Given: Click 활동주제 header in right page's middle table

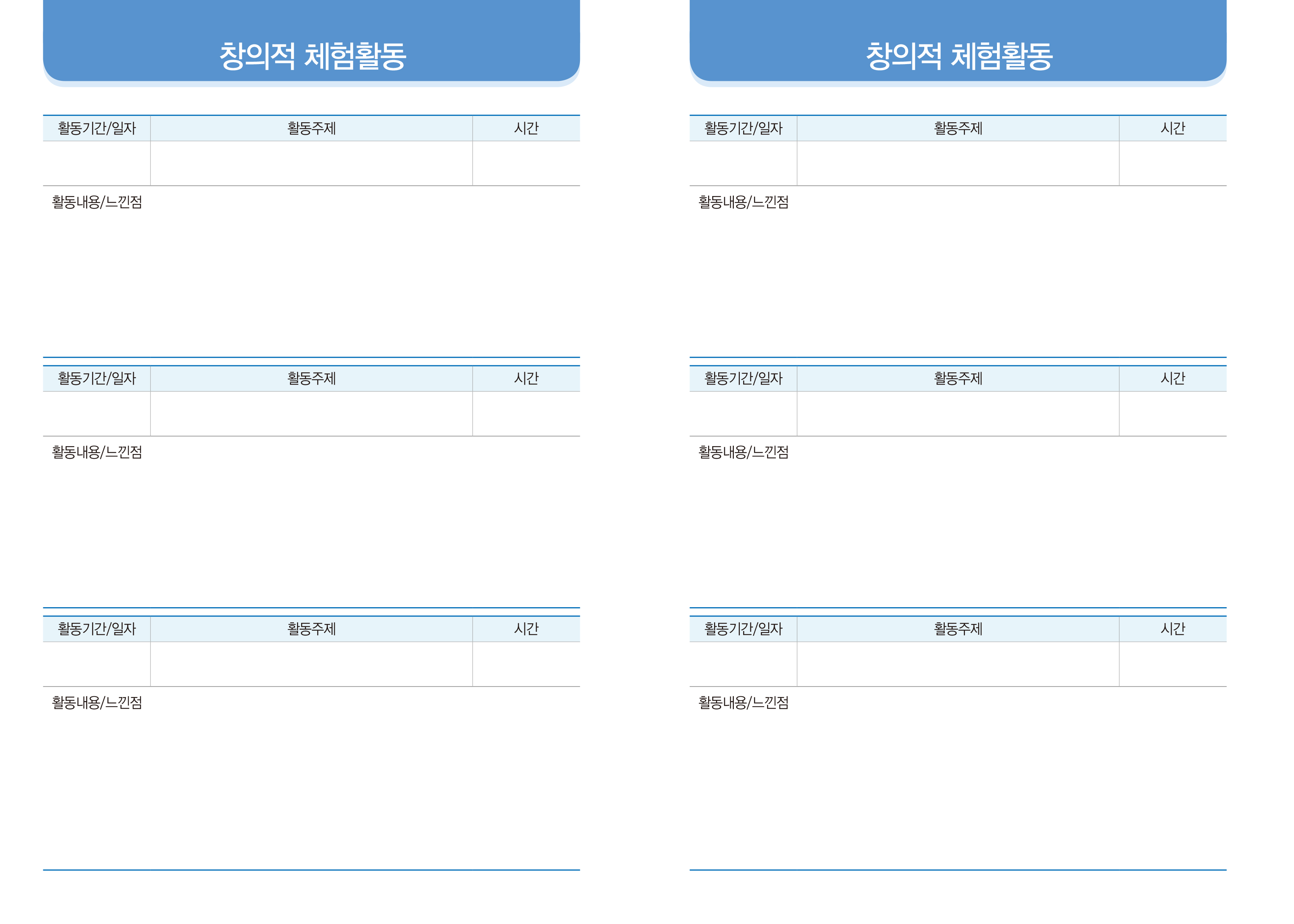Looking at the screenshot, I should tap(958, 378).
